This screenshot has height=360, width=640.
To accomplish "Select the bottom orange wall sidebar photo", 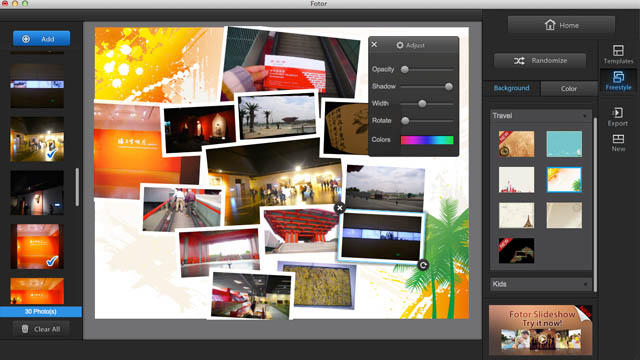I will [37, 291].
